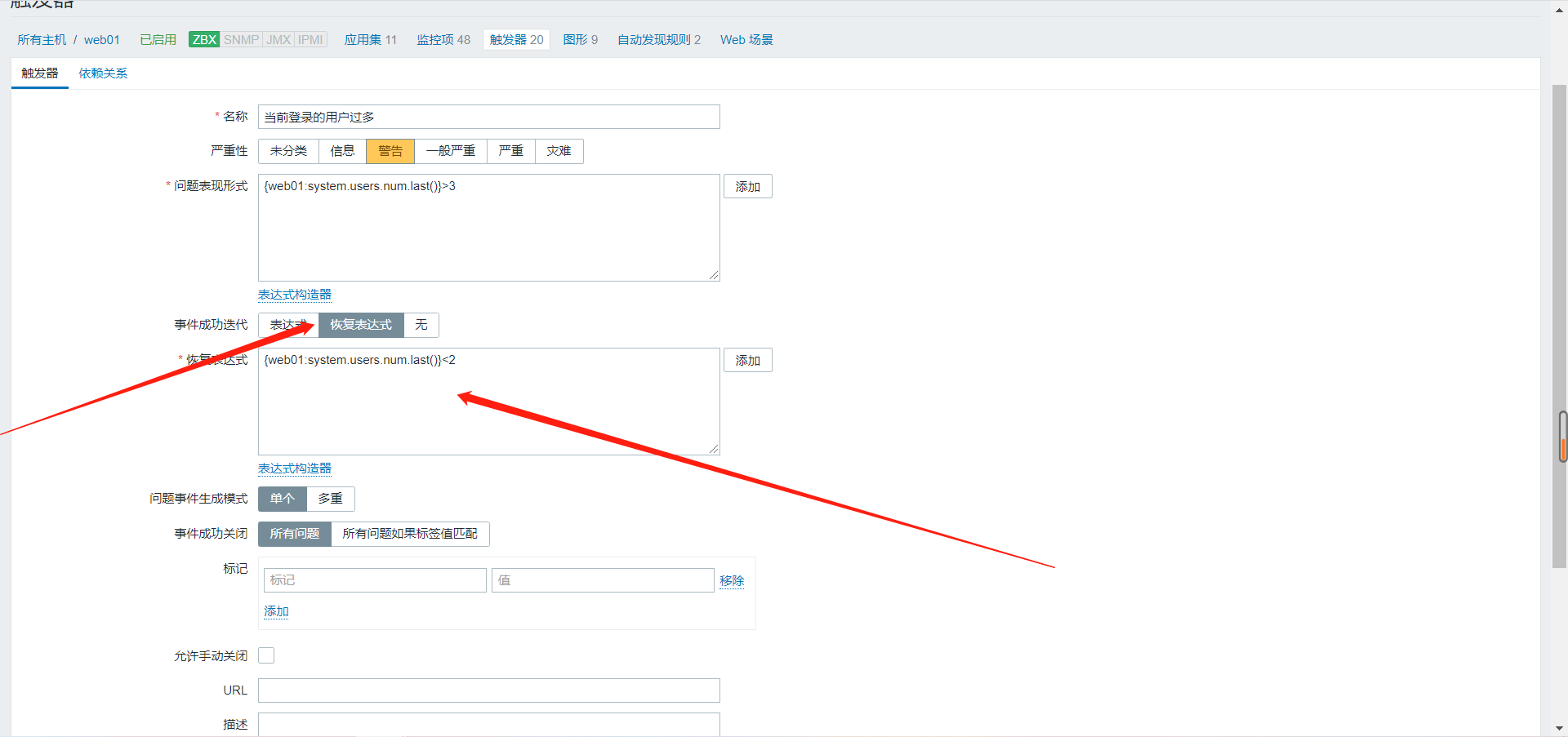This screenshot has width=1568, height=737.
Task: Switch to the 依赖关系 tab
Action: [x=103, y=73]
